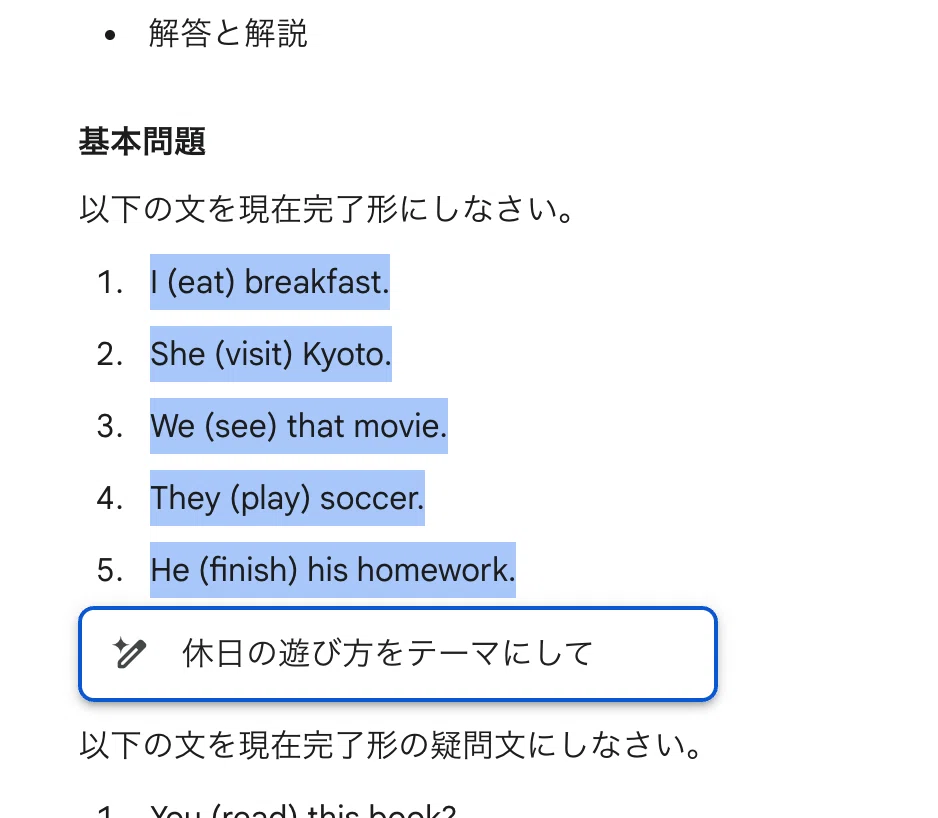This screenshot has height=818, width=938.
Task: Click the sentence They (play) soccer.
Action: [287, 498]
